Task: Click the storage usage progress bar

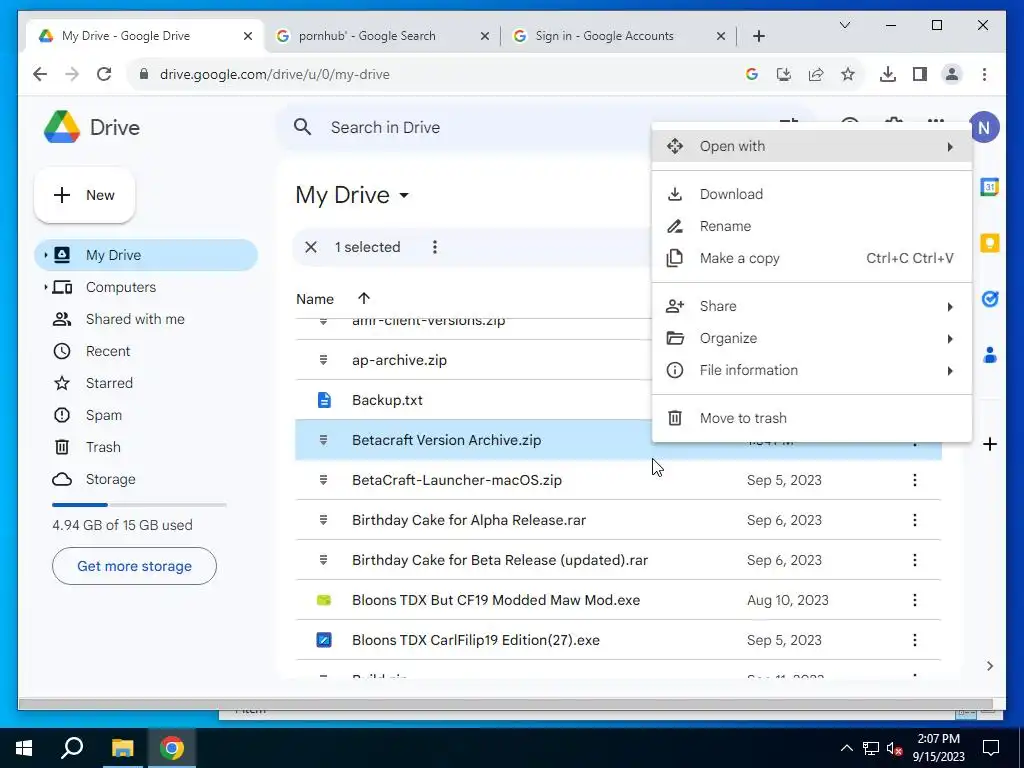Action: (139, 505)
